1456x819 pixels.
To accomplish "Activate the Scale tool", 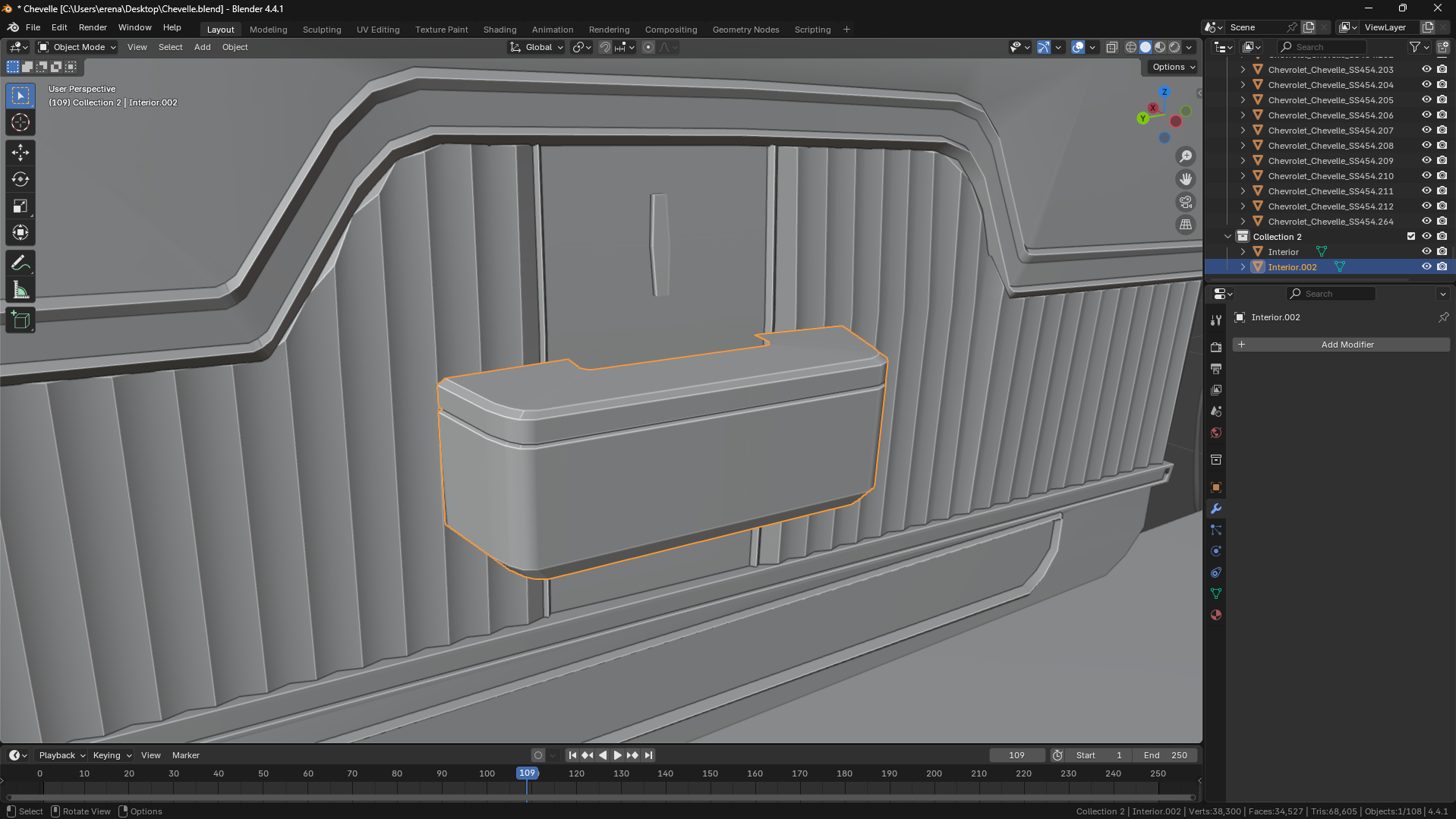I will (x=20, y=206).
